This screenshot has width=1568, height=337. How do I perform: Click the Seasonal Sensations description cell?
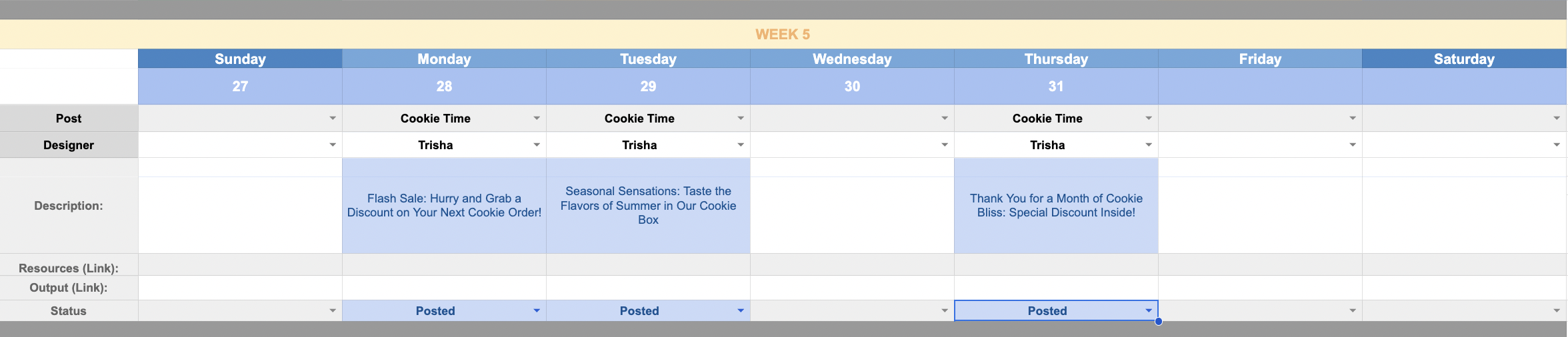(x=648, y=206)
